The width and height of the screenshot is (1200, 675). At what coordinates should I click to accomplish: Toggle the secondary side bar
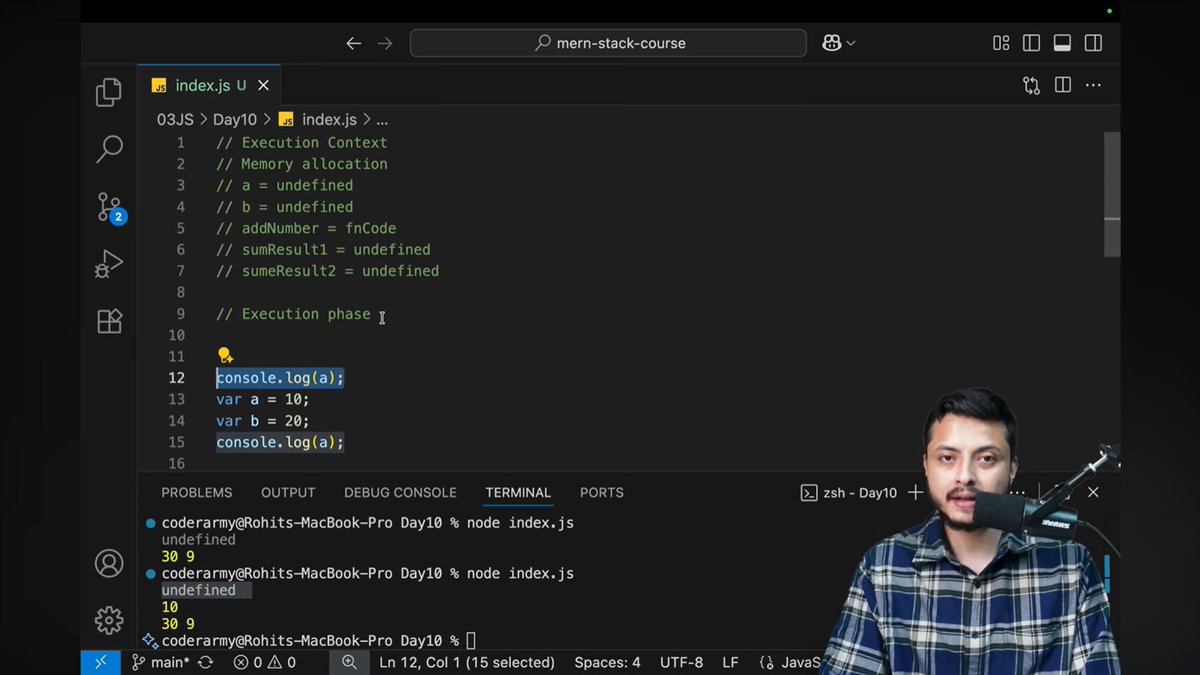1094,43
